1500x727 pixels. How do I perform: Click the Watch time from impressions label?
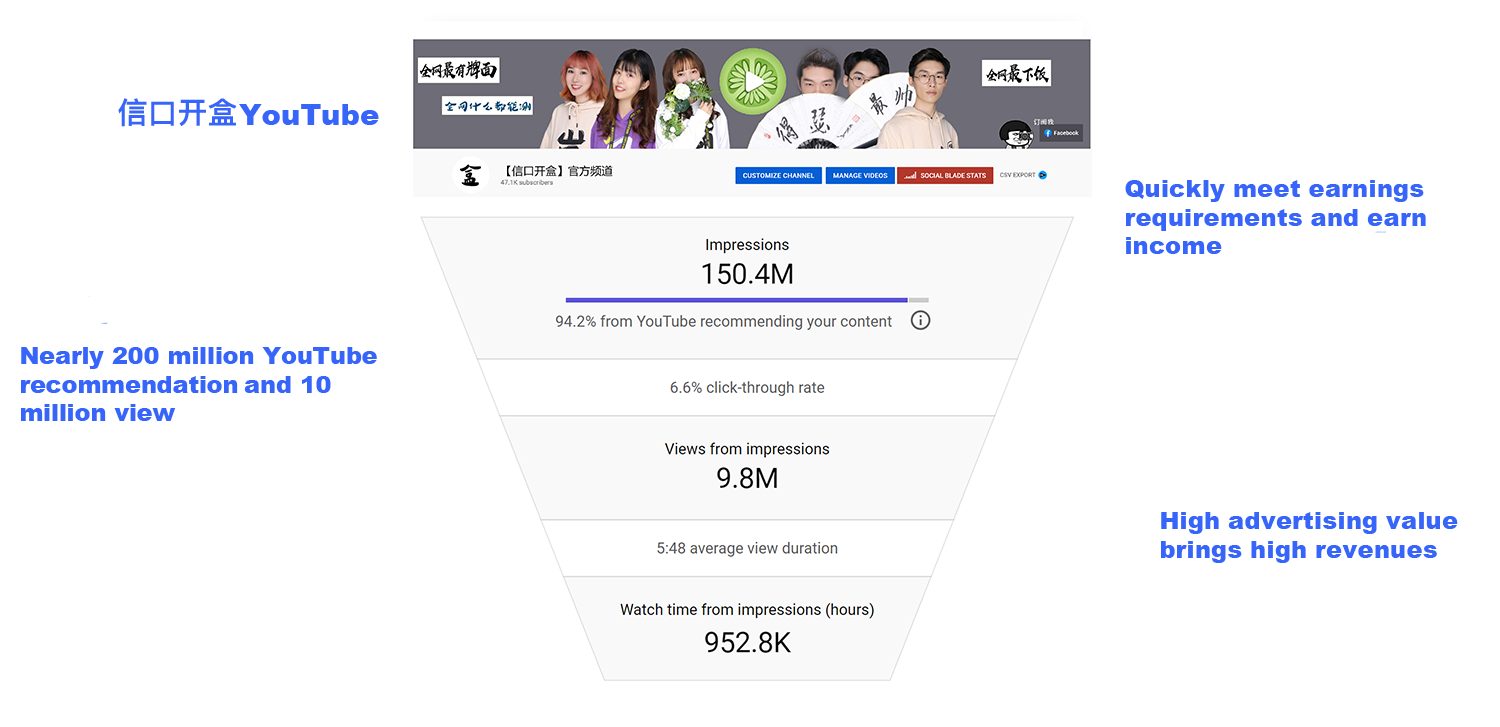[747, 610]
